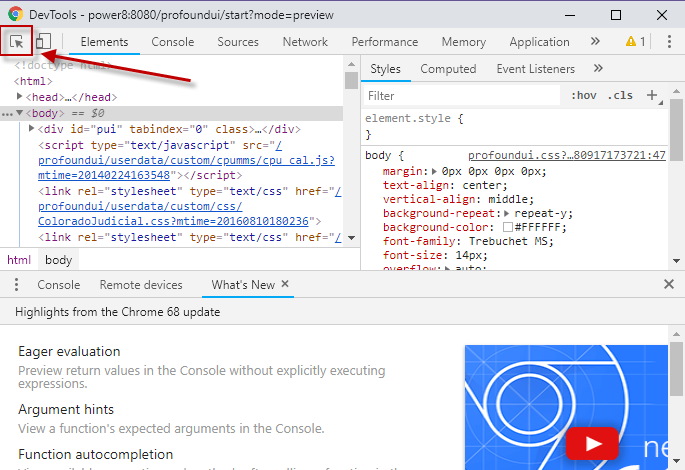Switch to the Performance tab
Viewport: 685px width, 470px height.
[x=384, y=42]
